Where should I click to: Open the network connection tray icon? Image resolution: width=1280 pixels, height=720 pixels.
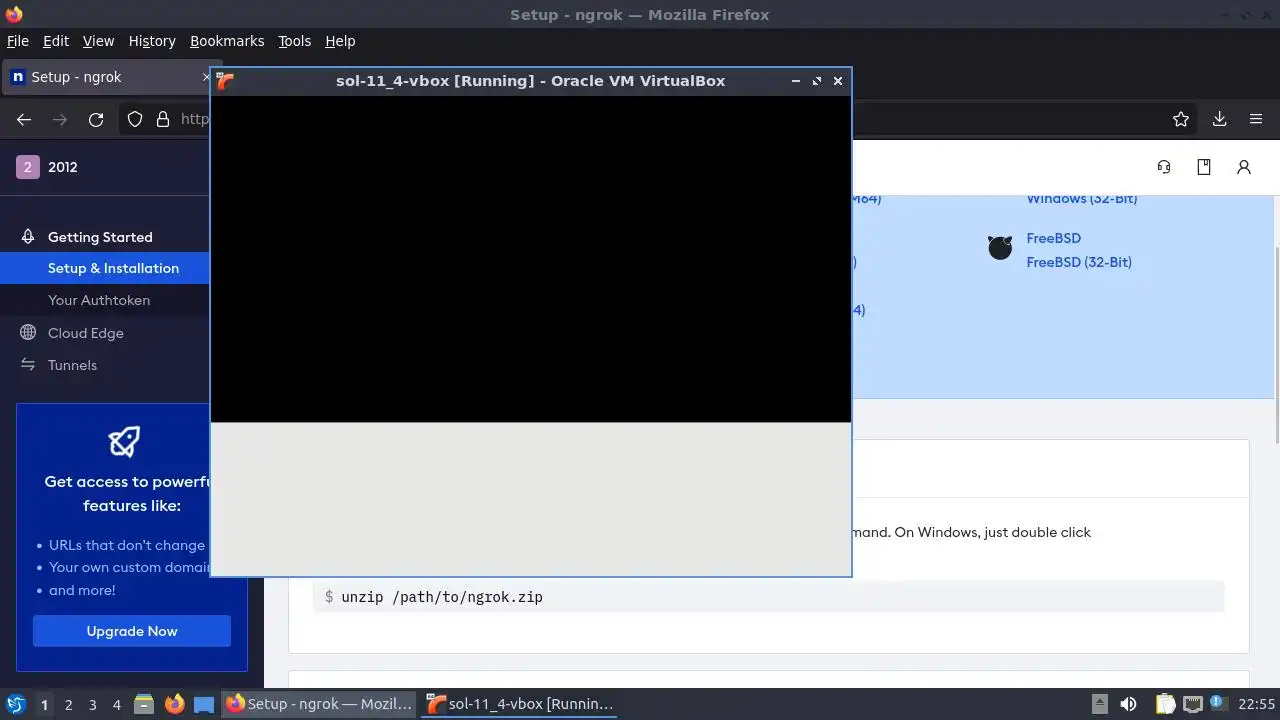tap(1193, 704)
